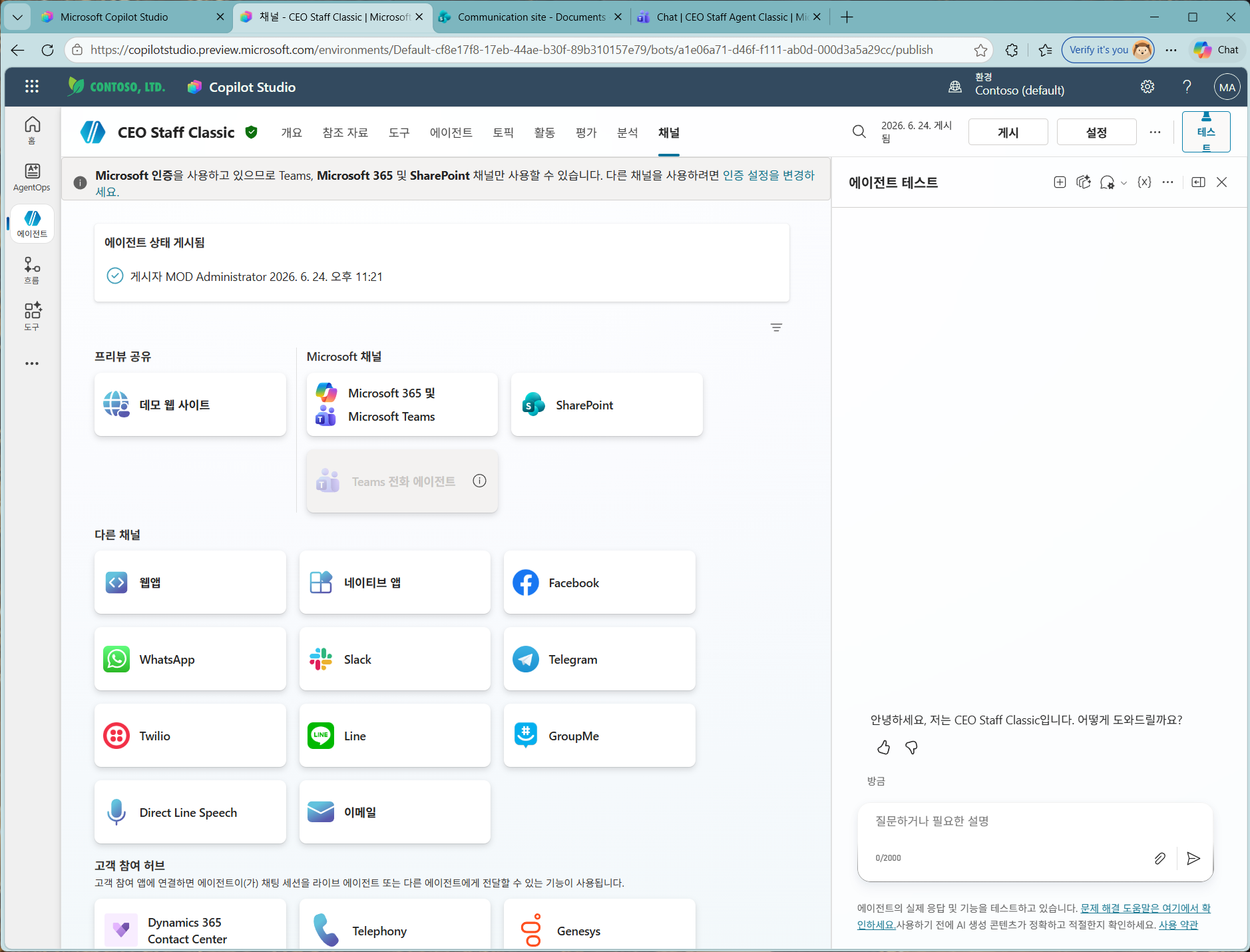Open the Direct Line Speech channel

[x=190, y=812]
